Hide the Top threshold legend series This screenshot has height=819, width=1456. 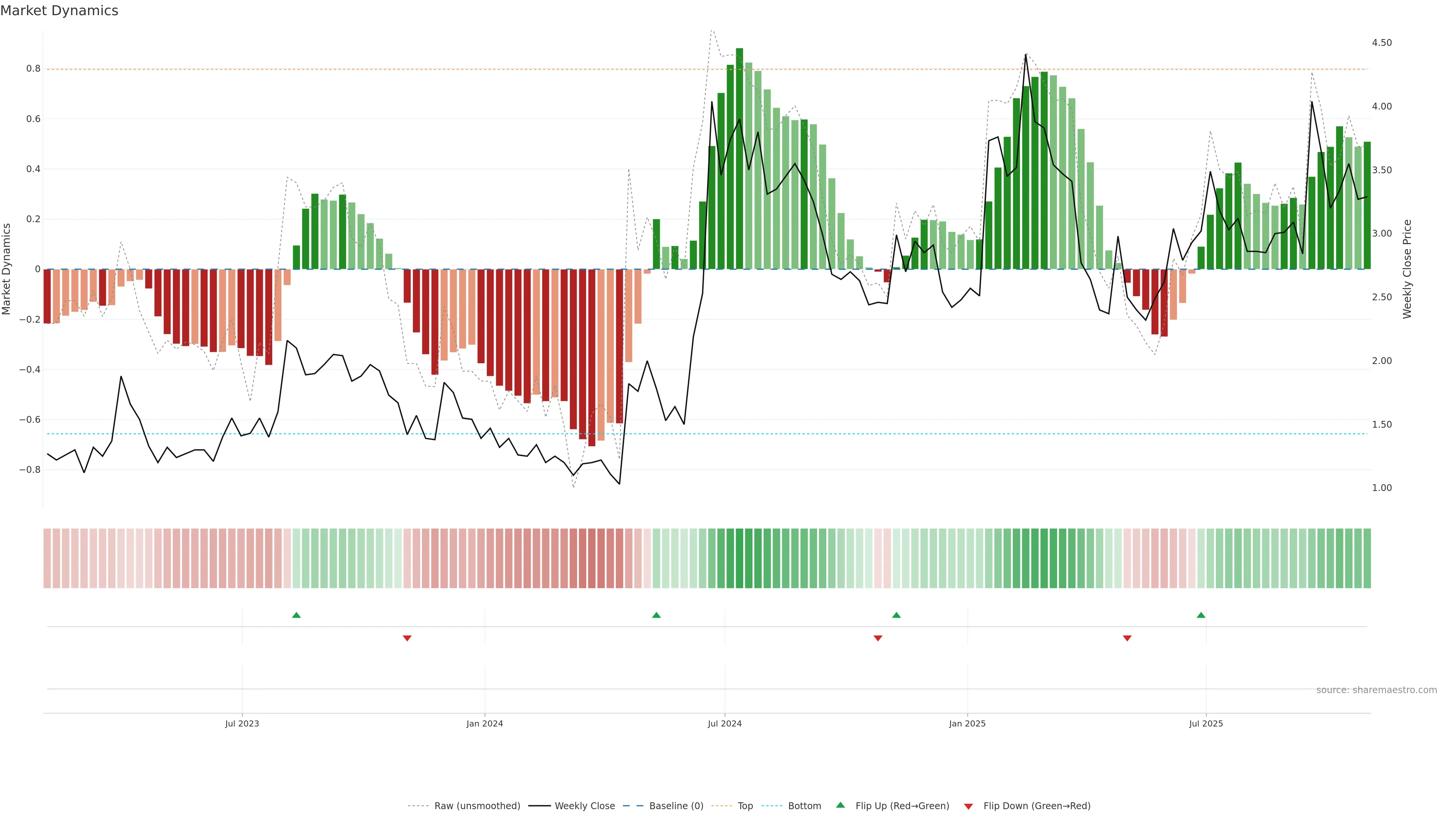coord(745,806)
